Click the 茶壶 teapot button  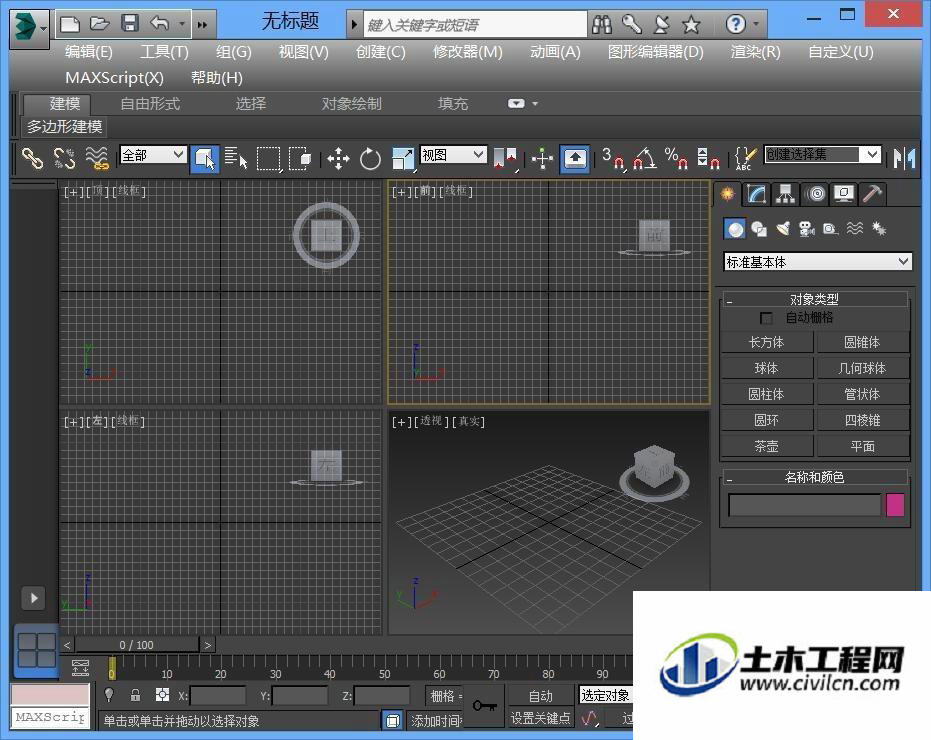[x=767, y=446]
